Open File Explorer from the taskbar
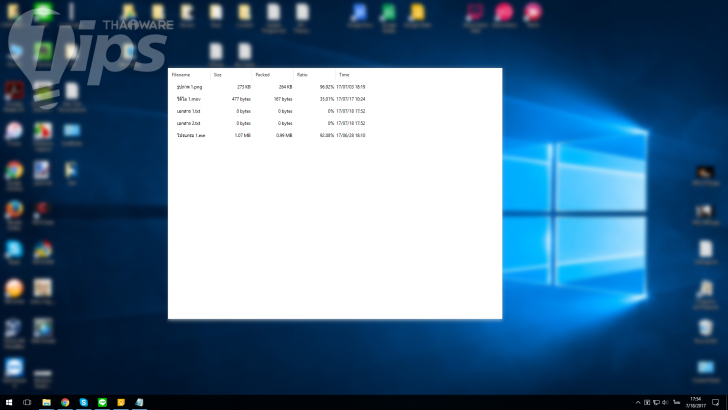 click(x=46, y=402)
